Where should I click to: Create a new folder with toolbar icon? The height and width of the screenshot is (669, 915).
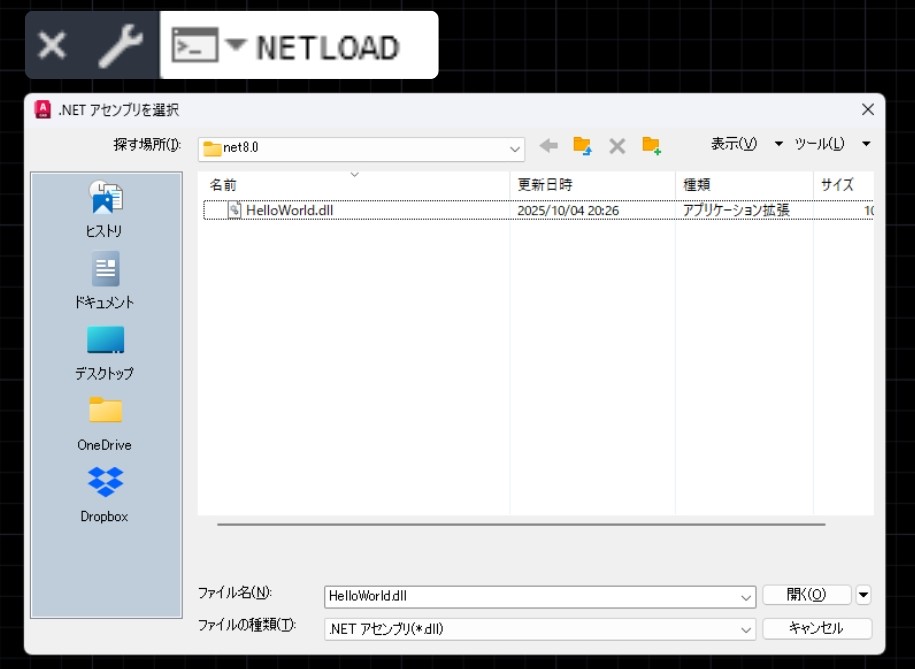coord(652,146)
